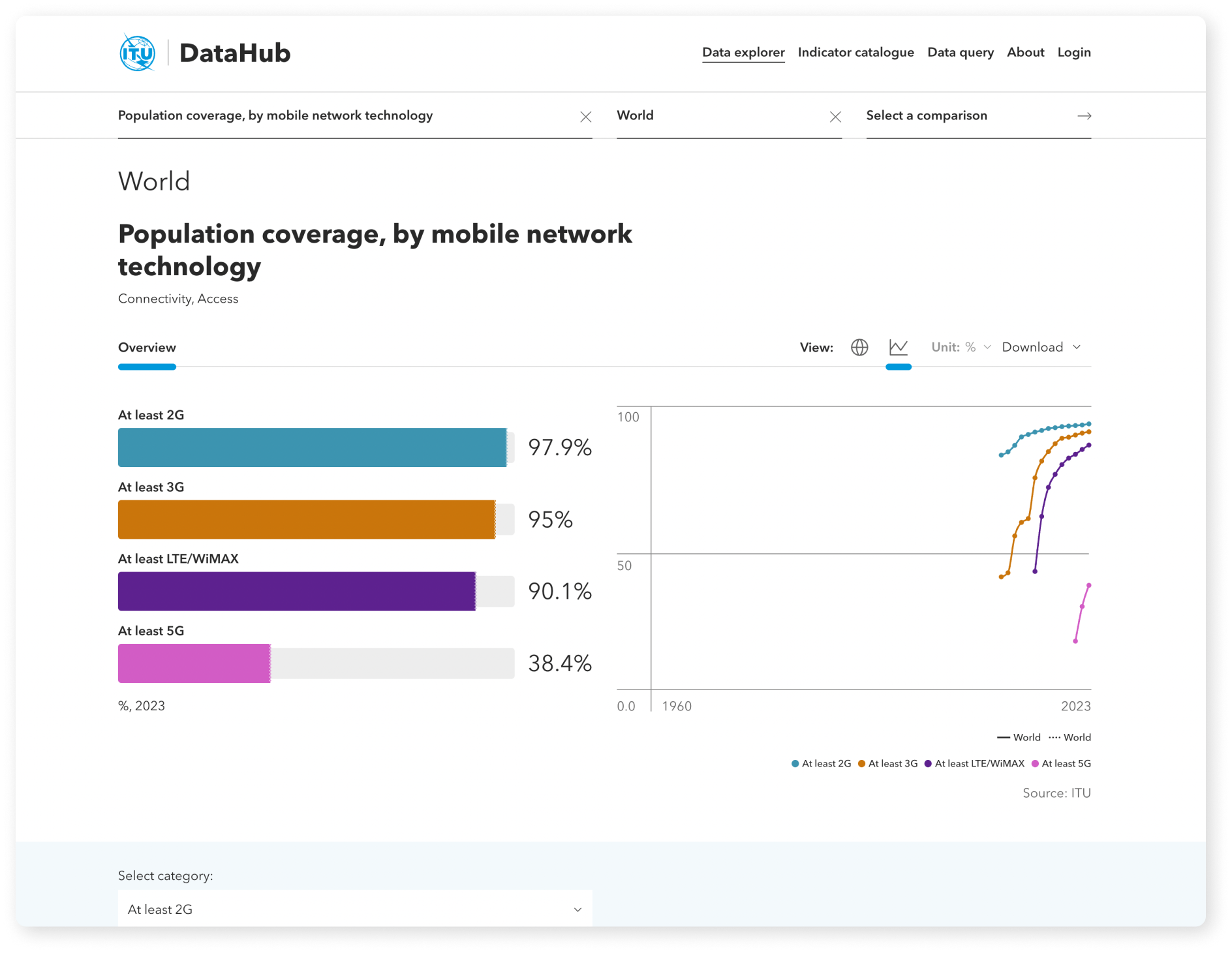Click the ITU logo in the header
This screenshot has width=1232, height=953.
[137, 53]
